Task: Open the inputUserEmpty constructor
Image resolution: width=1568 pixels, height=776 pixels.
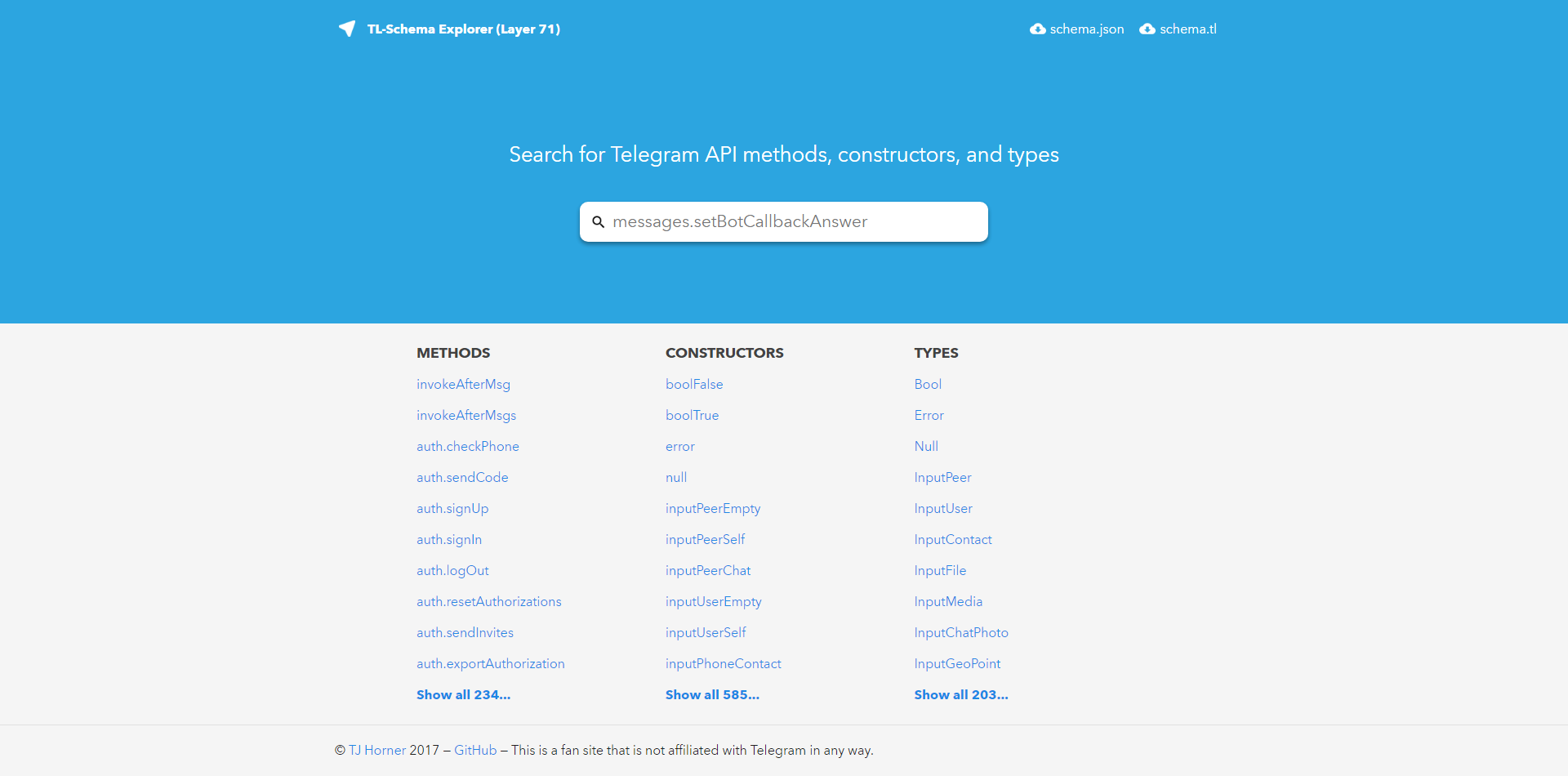Action: 714,601
